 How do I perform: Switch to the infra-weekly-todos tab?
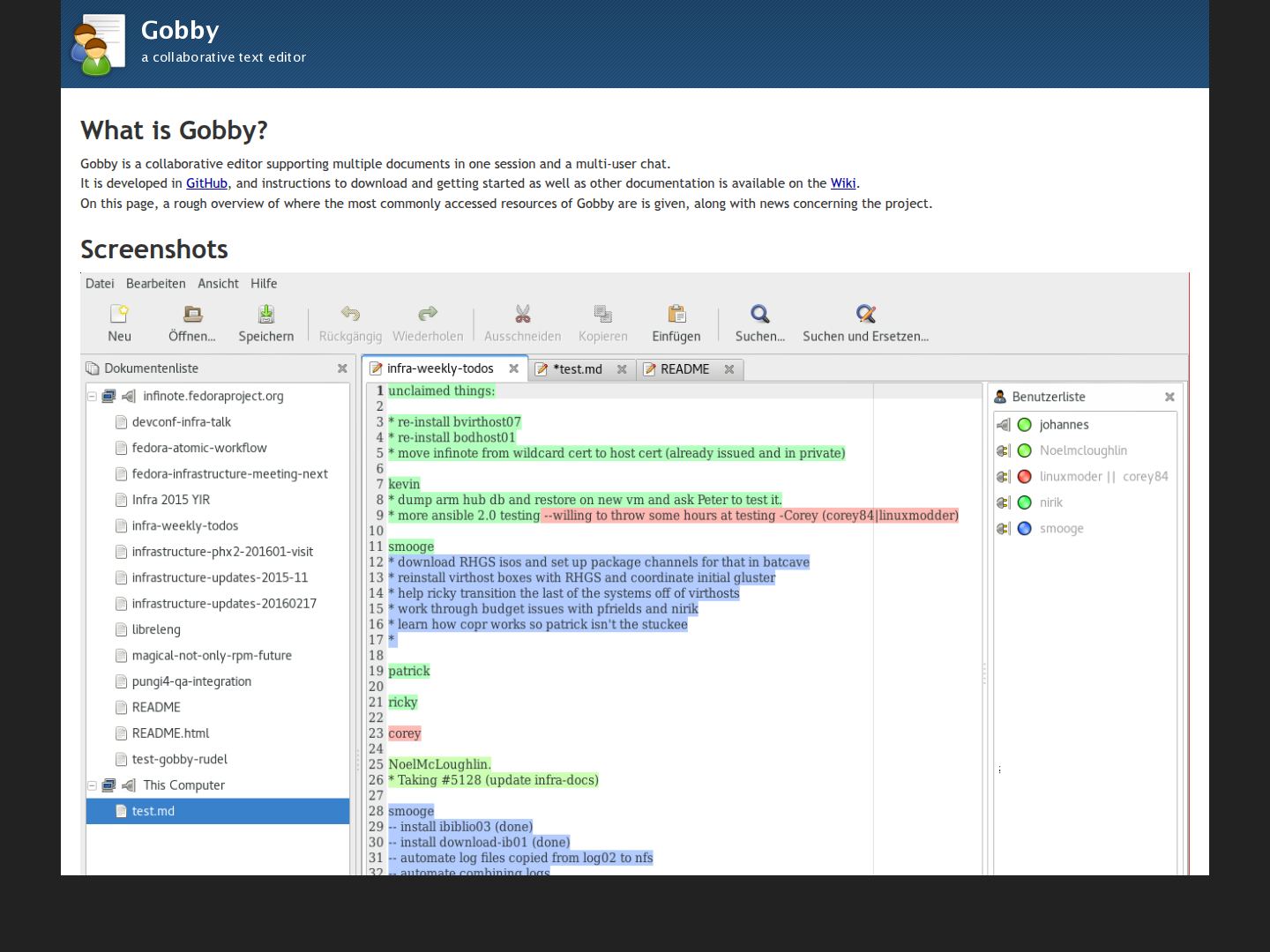[440, 368]
